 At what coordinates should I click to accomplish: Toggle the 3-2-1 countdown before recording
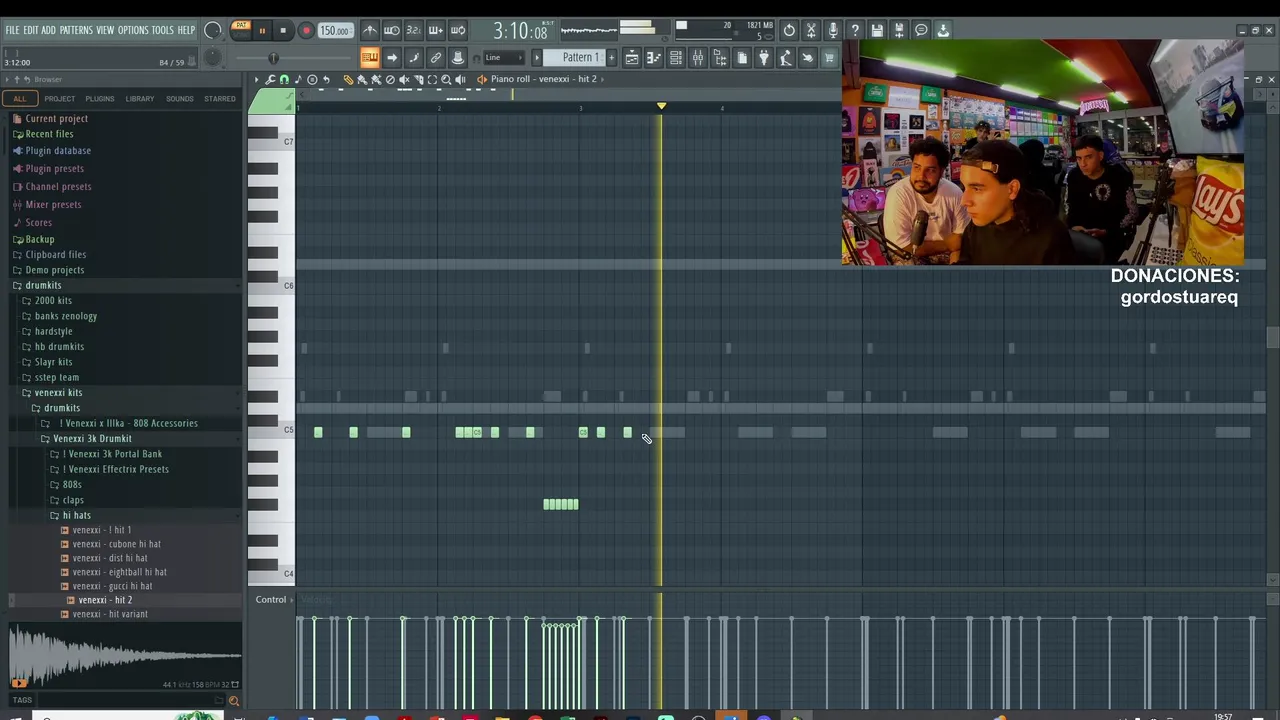click(x=414, y=31)
